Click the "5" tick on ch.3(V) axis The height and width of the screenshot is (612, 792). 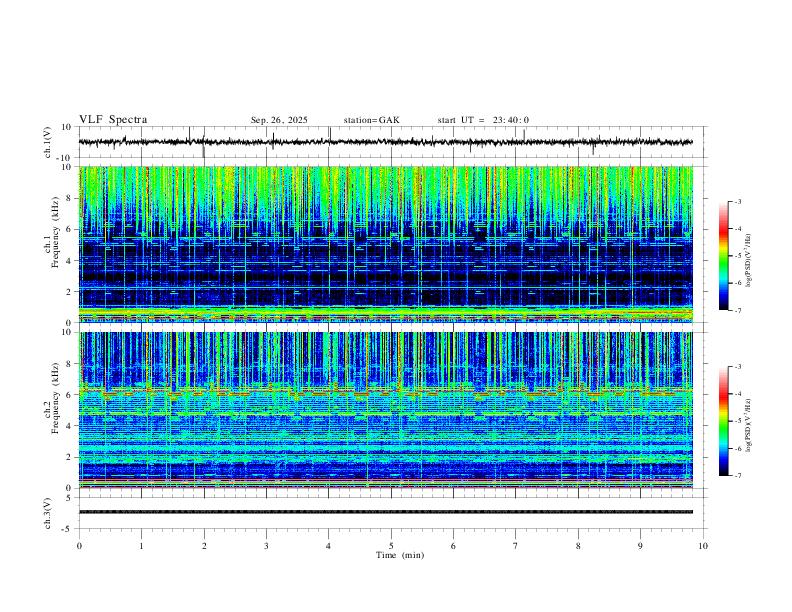coord(70,498)
